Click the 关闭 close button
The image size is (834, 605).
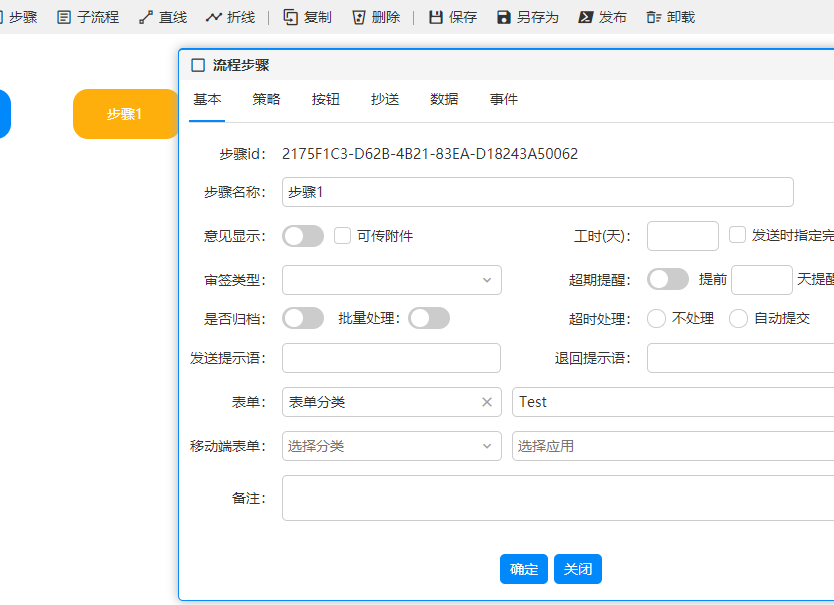point(578,569)
